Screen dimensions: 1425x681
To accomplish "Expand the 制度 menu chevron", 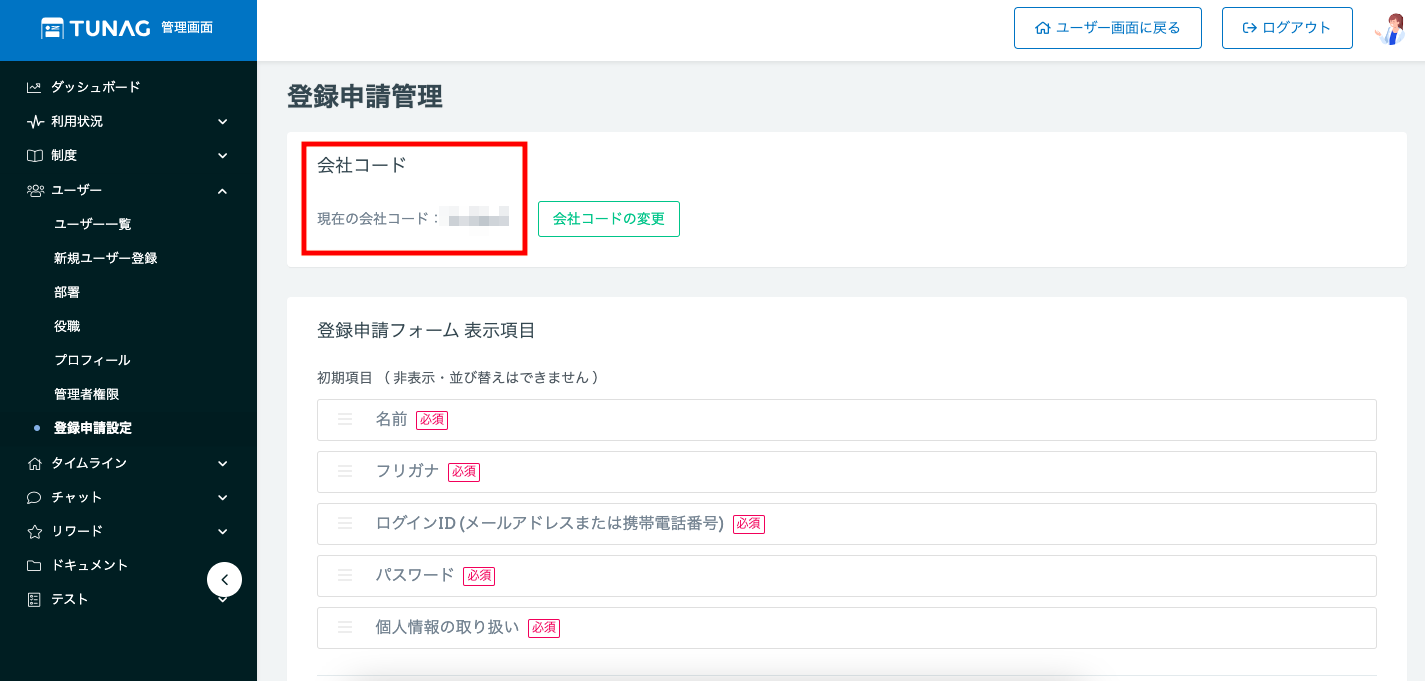I will (222, 155).
